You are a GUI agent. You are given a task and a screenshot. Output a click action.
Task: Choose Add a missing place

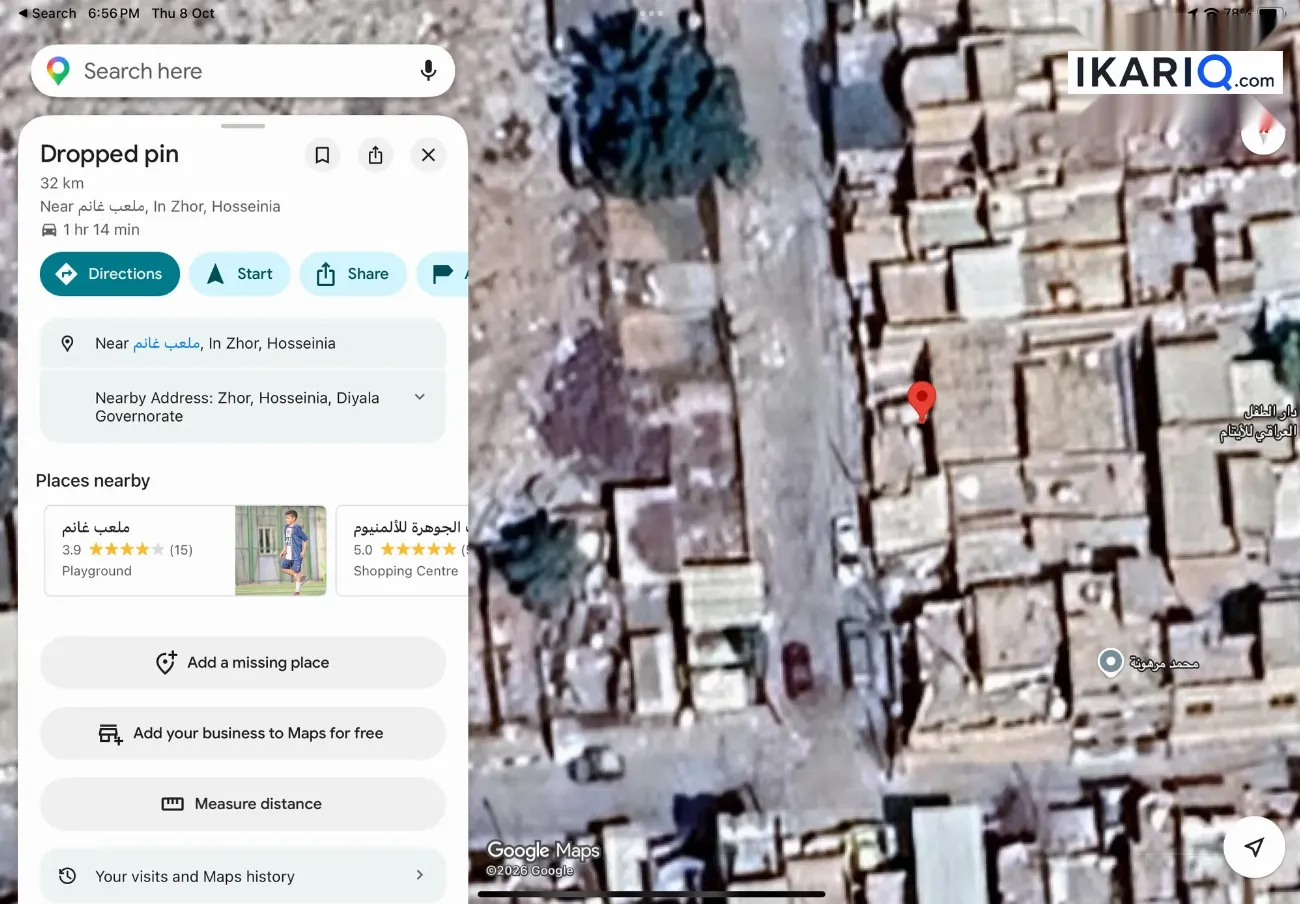243,662
